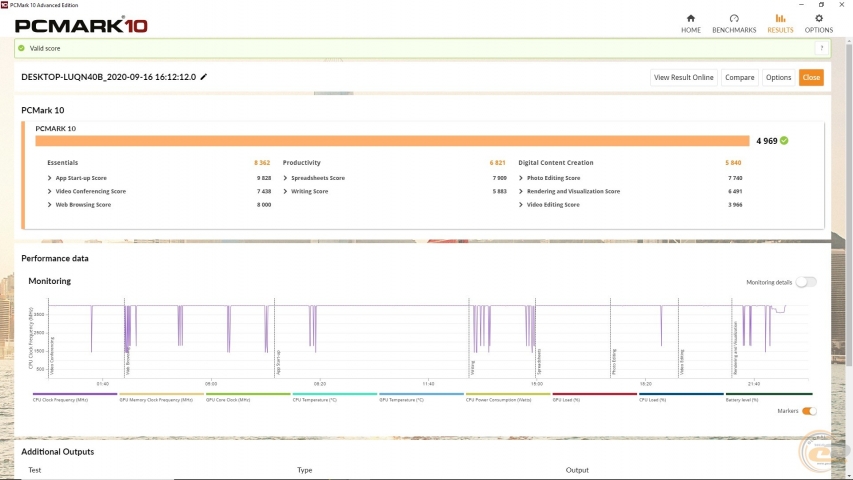Expand App Start-up Score row
The height and width of the screenshot is (480, 853).
pyautogui.click(x=50, y=178)
